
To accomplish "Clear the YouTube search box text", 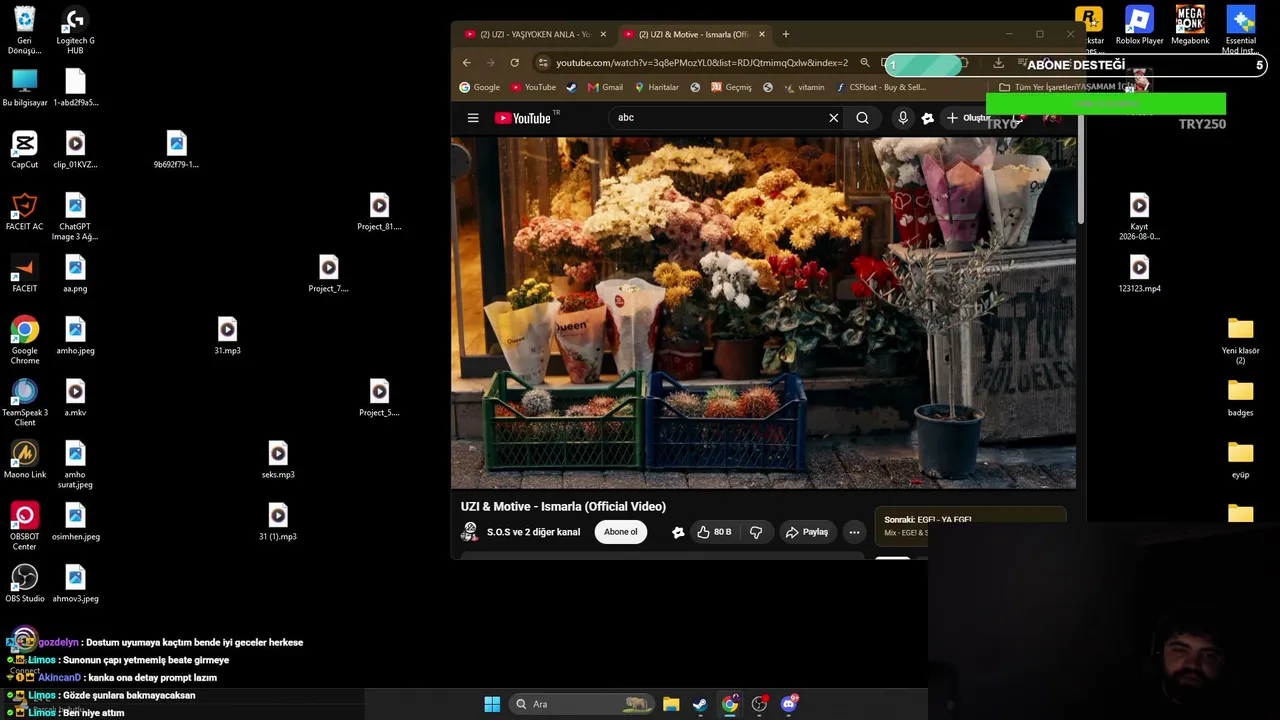I will coord(833,118).
